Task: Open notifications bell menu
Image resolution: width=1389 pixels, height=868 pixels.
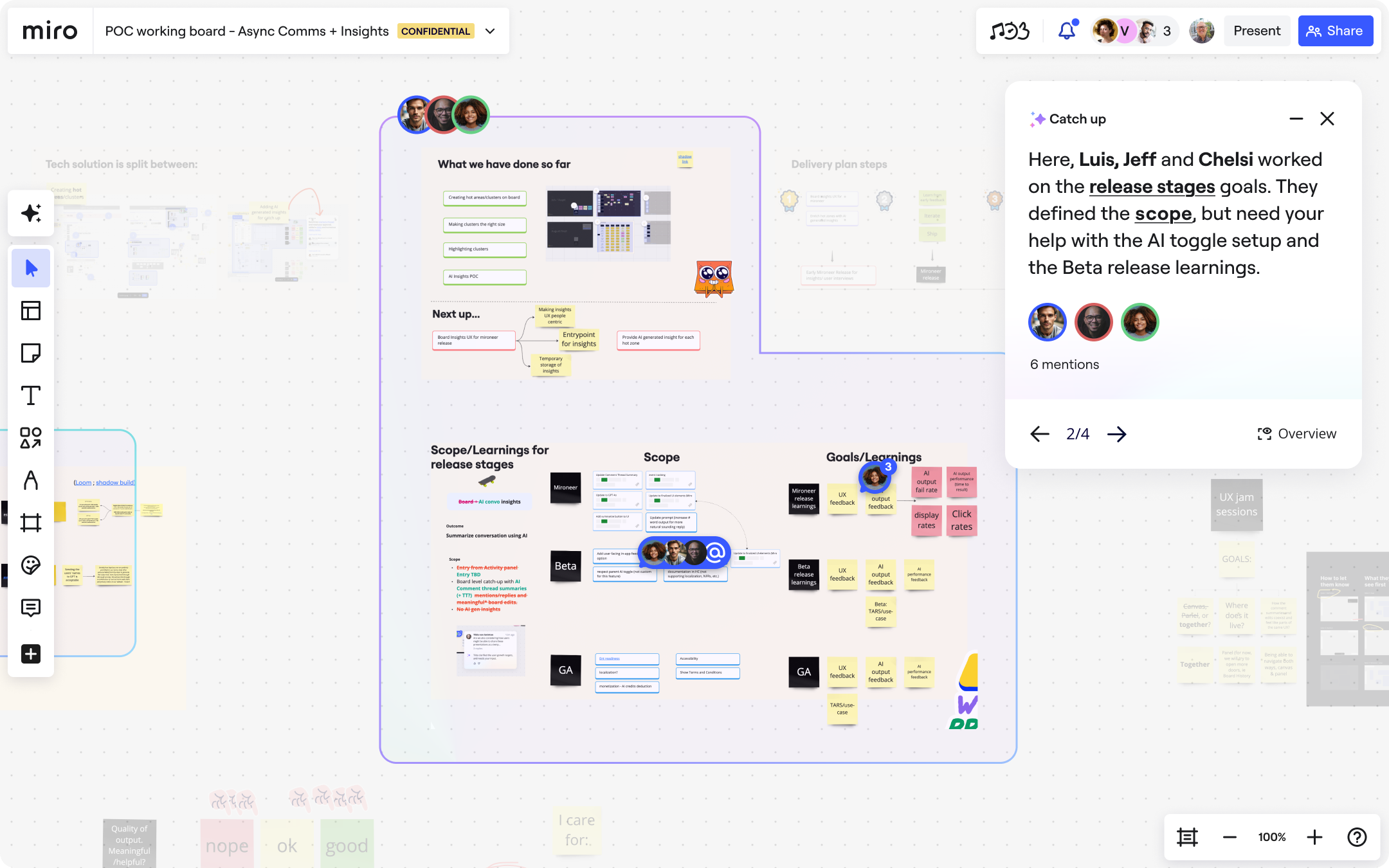Action: 1067,30
